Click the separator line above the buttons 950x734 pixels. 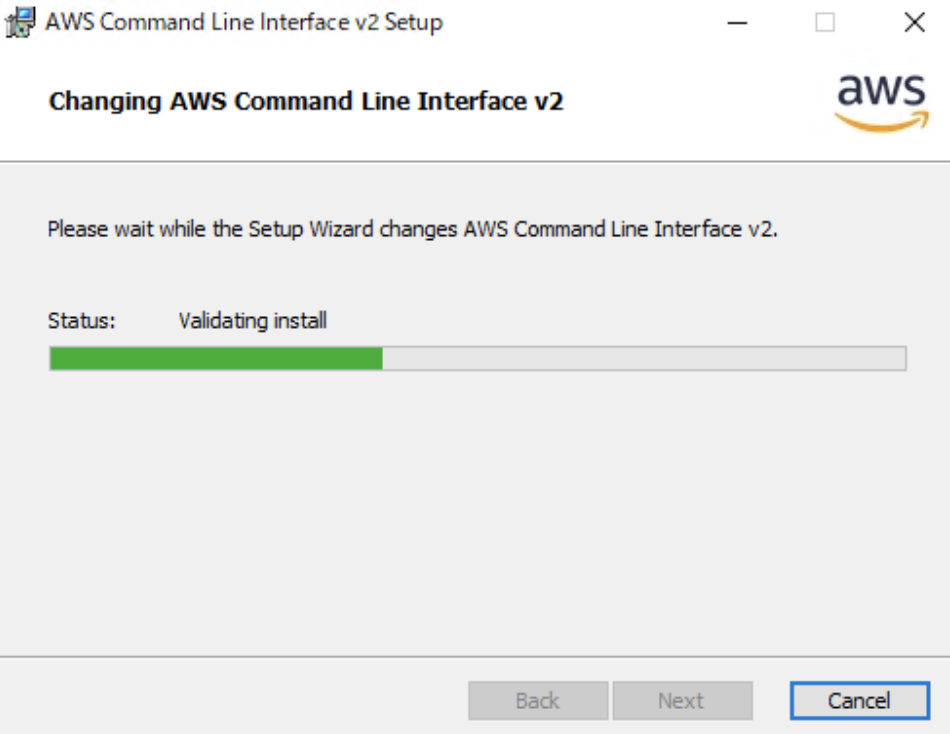pyautogui.click(x=475, y=657)
